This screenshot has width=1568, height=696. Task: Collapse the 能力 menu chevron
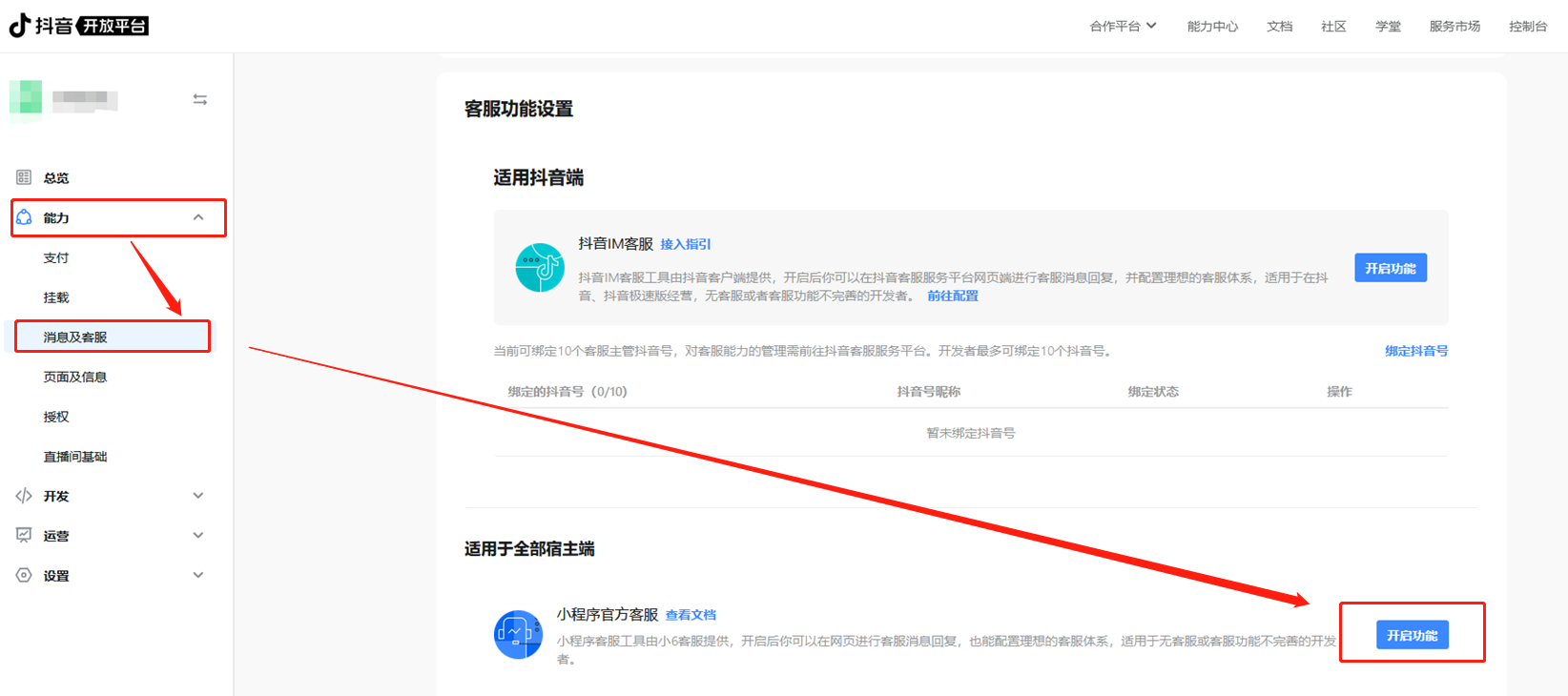click(198, 217)
